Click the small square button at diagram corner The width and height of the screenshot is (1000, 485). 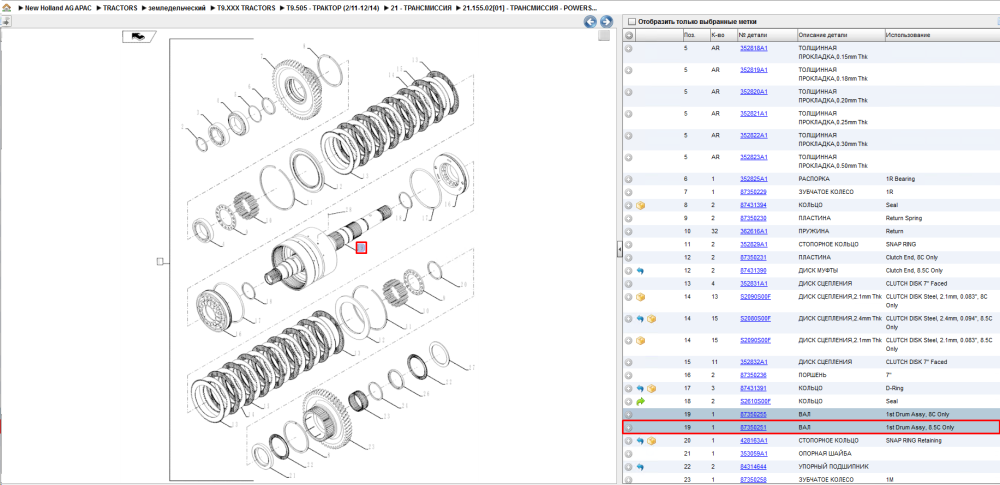click(x=603, y=36)
